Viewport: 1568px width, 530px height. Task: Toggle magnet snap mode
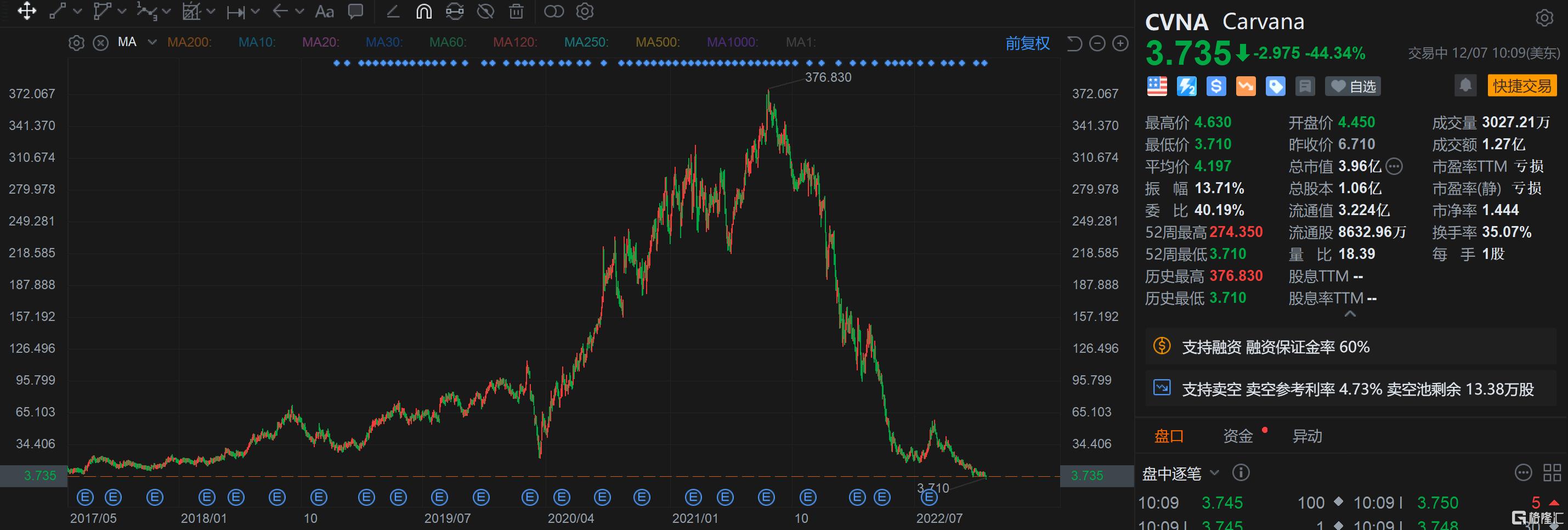point(423,11)
